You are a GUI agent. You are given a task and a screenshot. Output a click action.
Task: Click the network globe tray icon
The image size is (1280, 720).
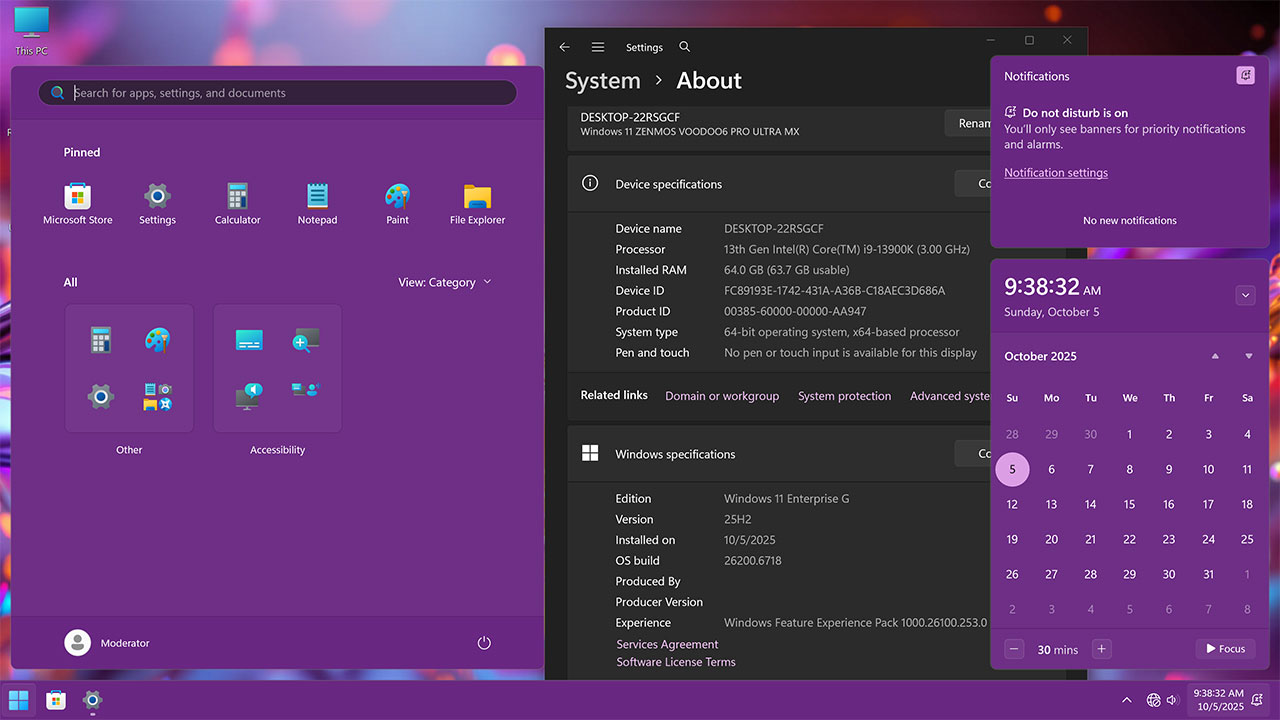coord(1154,700)
